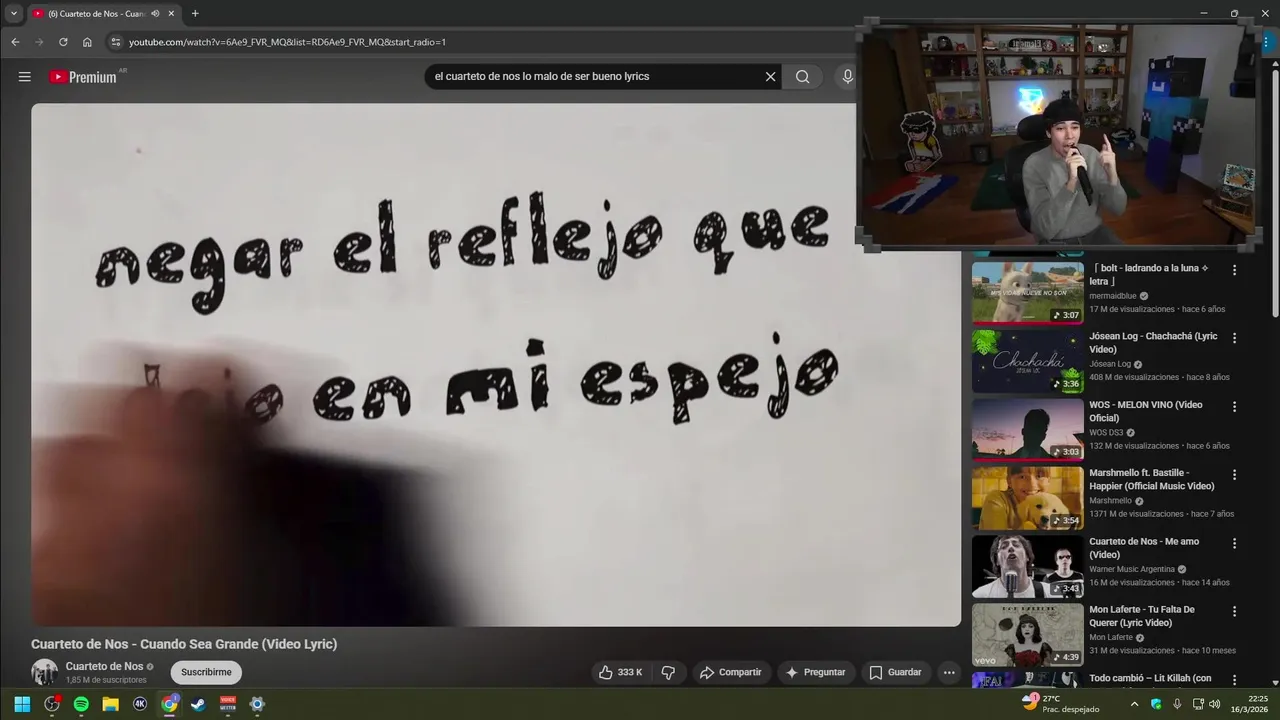Mute the Cuarteto de Nos tab audio

click(155, 13)
